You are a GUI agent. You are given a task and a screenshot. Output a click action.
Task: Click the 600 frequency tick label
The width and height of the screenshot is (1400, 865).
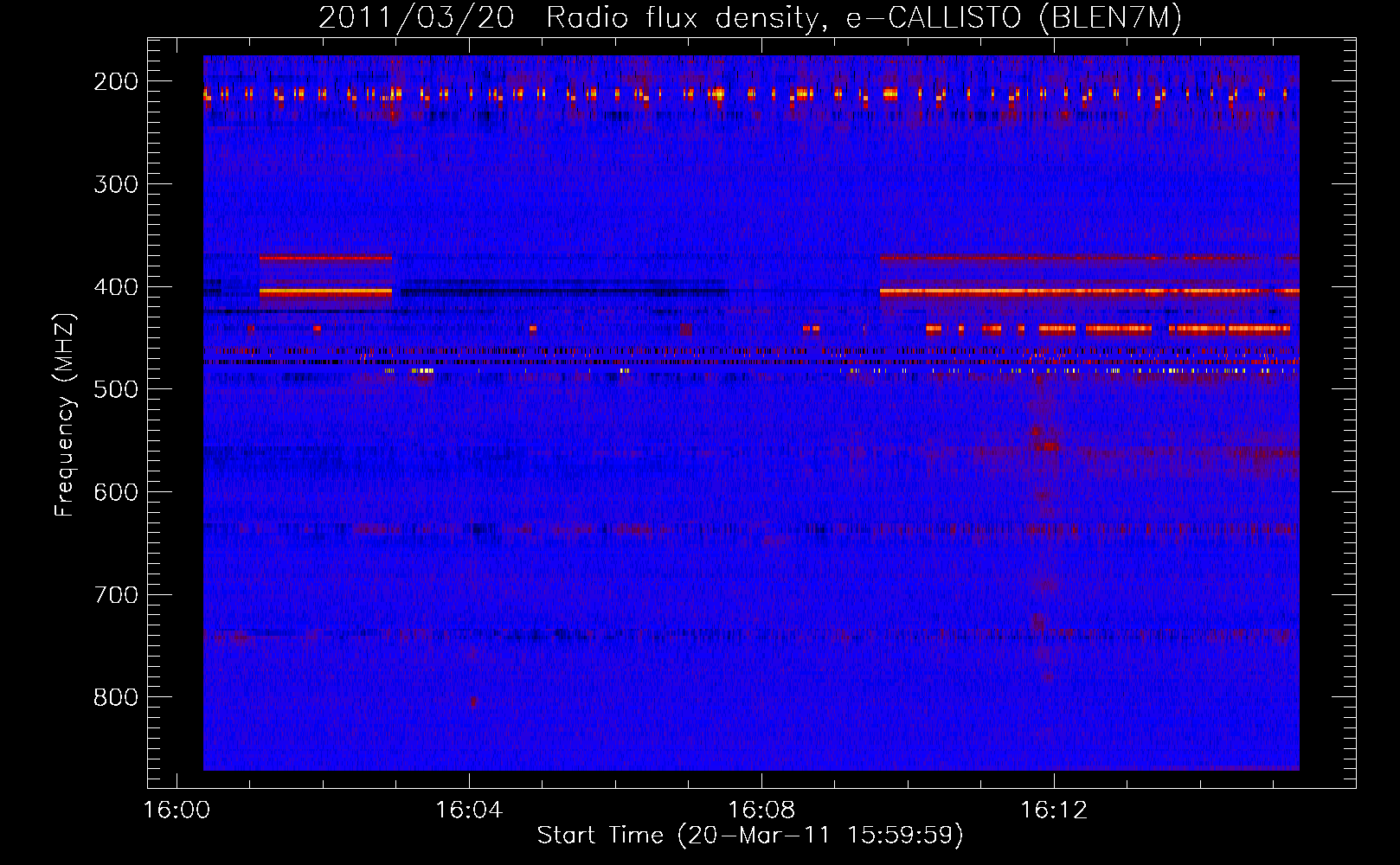115,492
